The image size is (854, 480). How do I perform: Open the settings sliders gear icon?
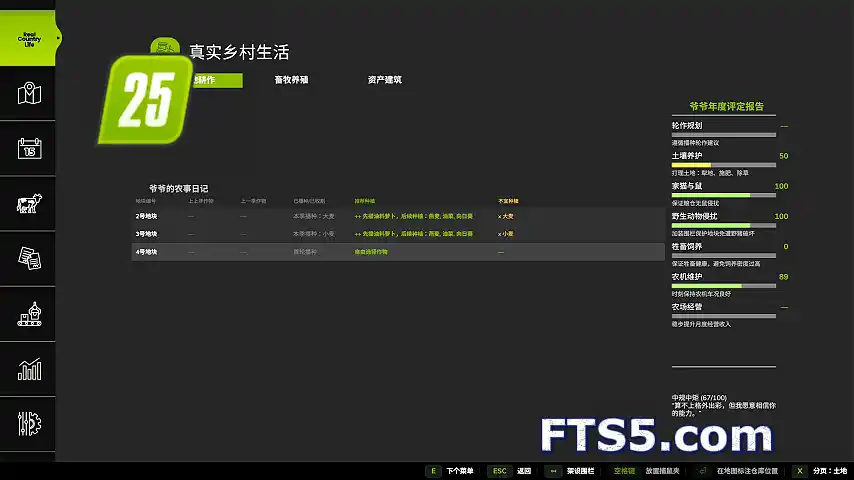click(x=29, y=424)
